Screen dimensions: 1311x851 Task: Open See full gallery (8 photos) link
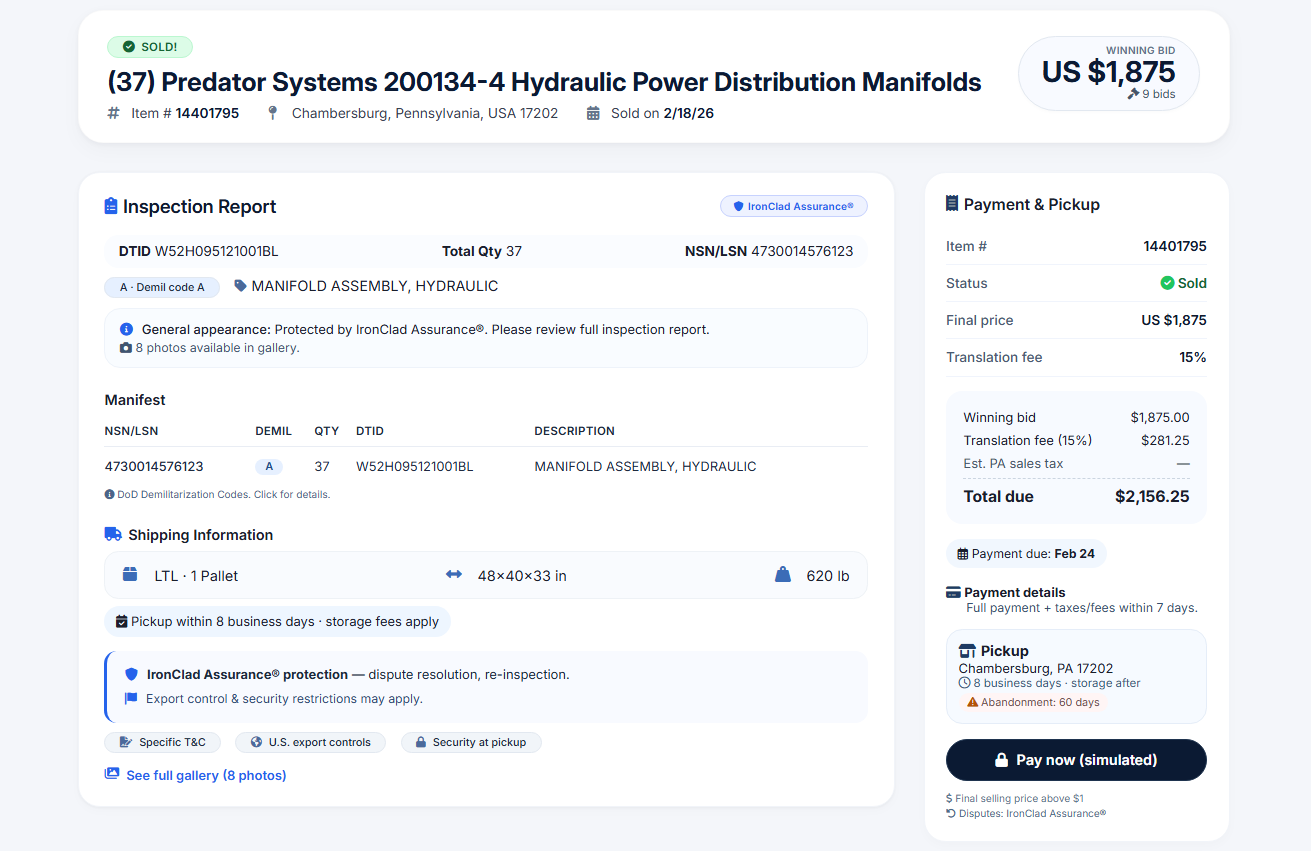click(x=196, y=775)
